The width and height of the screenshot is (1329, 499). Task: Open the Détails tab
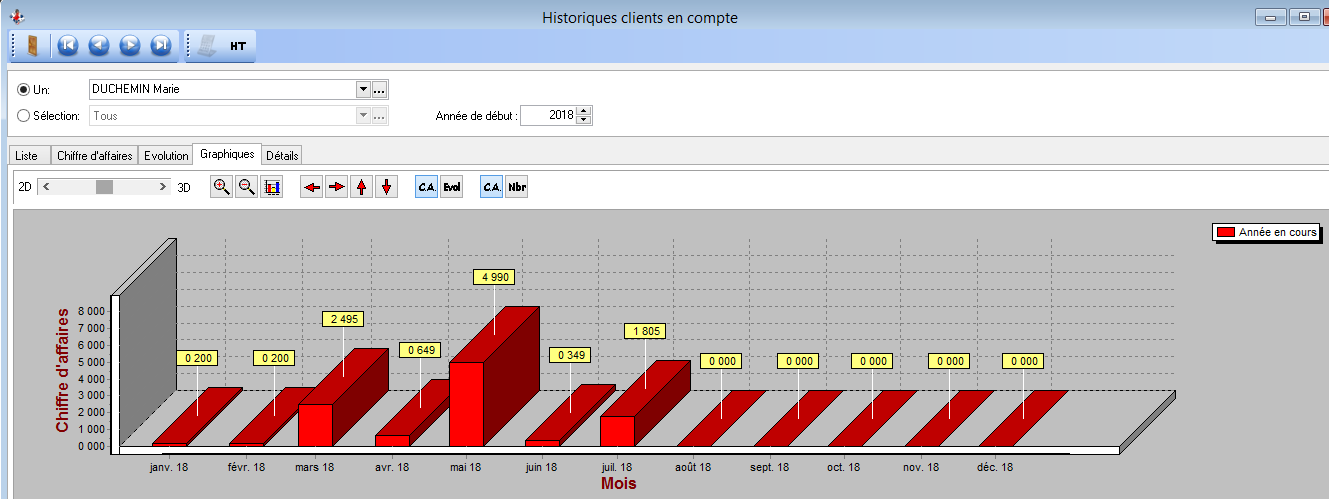coord(282,156)
